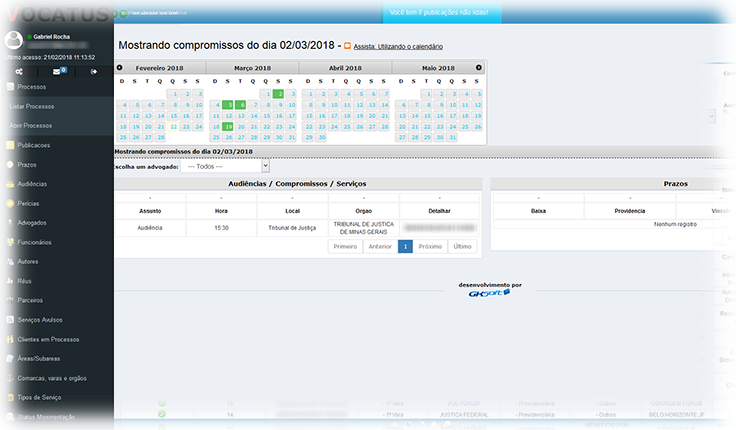Viewport: 736px width, 430px height.
Task: Click the Próximo pagination button
Action: point(429,246)
